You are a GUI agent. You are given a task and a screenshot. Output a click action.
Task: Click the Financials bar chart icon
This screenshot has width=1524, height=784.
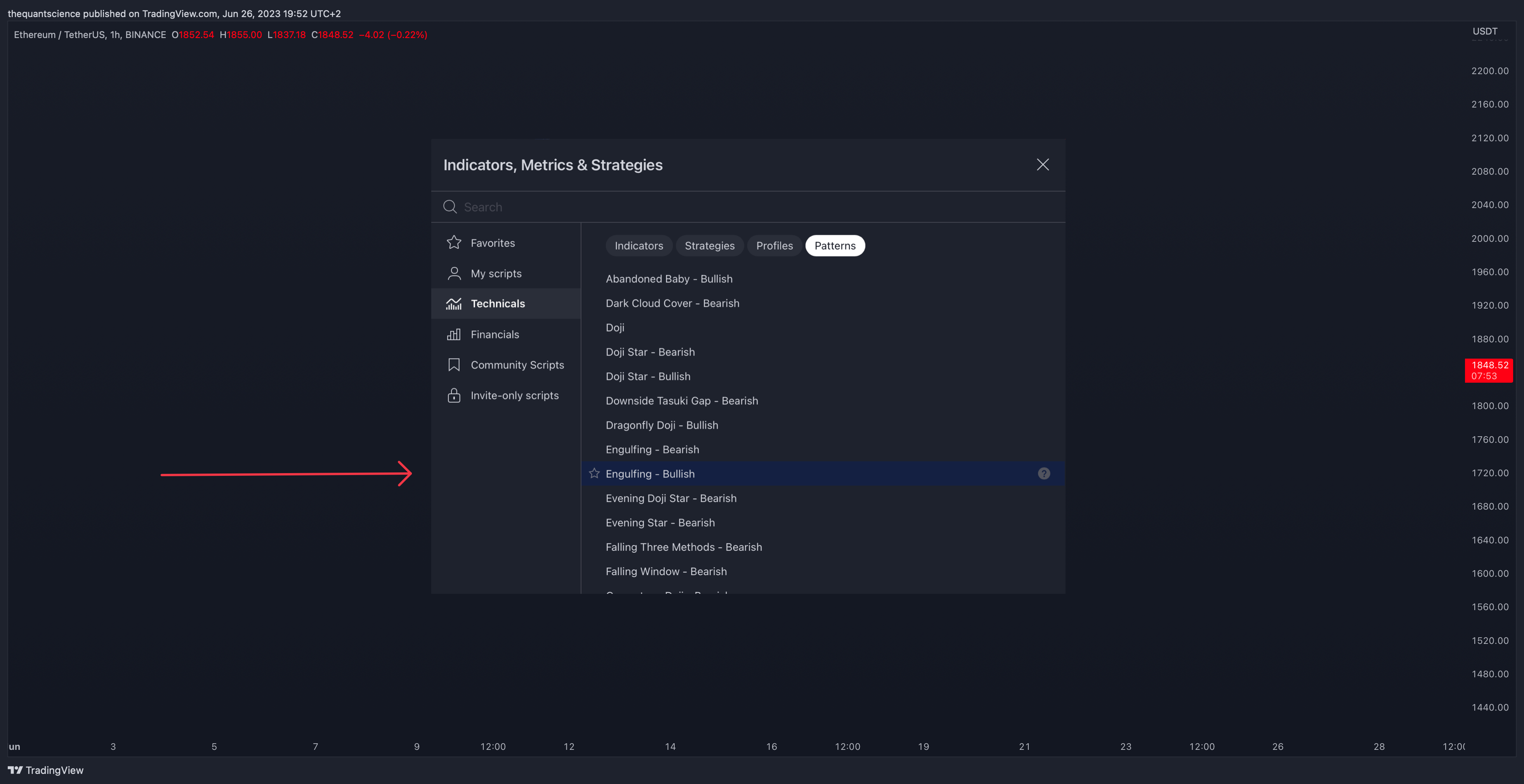(454, 334)
